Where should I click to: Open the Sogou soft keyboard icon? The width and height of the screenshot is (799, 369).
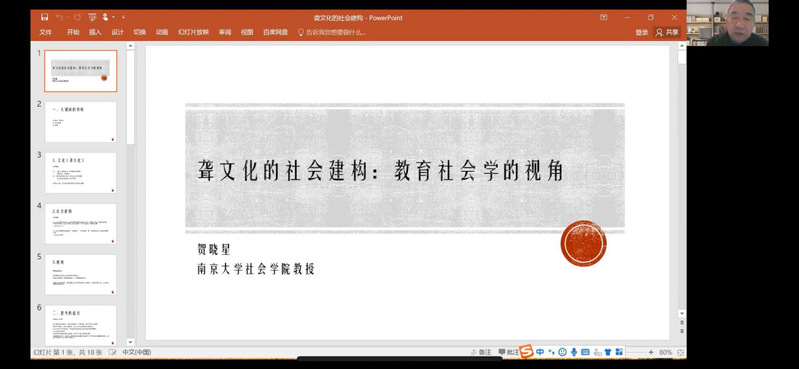click(585, 352)
